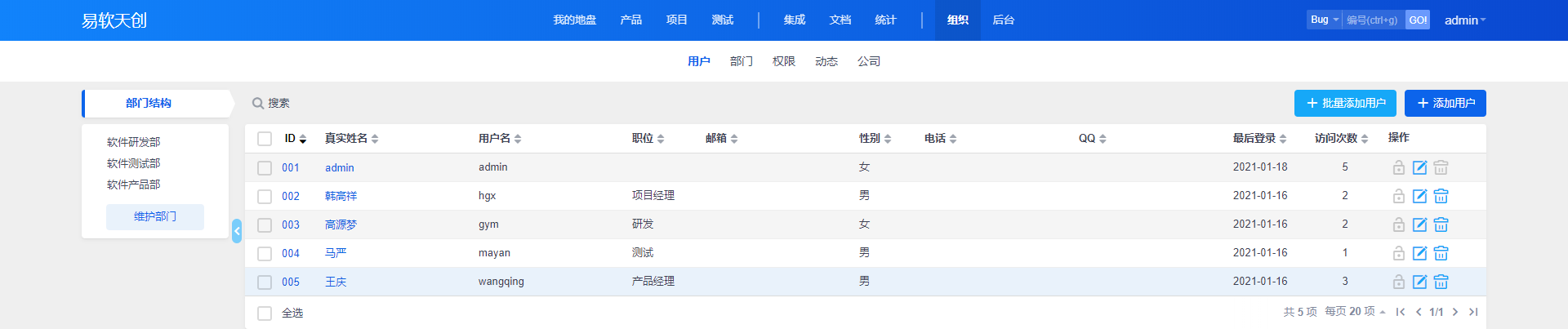The width and height of the screenshot is (1568, 329).
Task: Open the per-page 20 items dropdown
Action: point(1355,312)
